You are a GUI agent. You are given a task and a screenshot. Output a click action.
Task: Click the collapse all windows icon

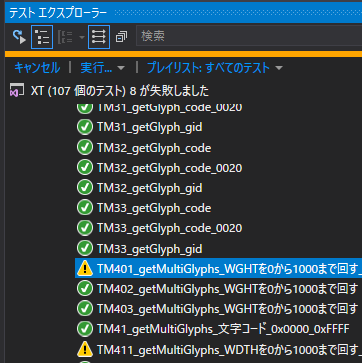[x=121, y=37]
